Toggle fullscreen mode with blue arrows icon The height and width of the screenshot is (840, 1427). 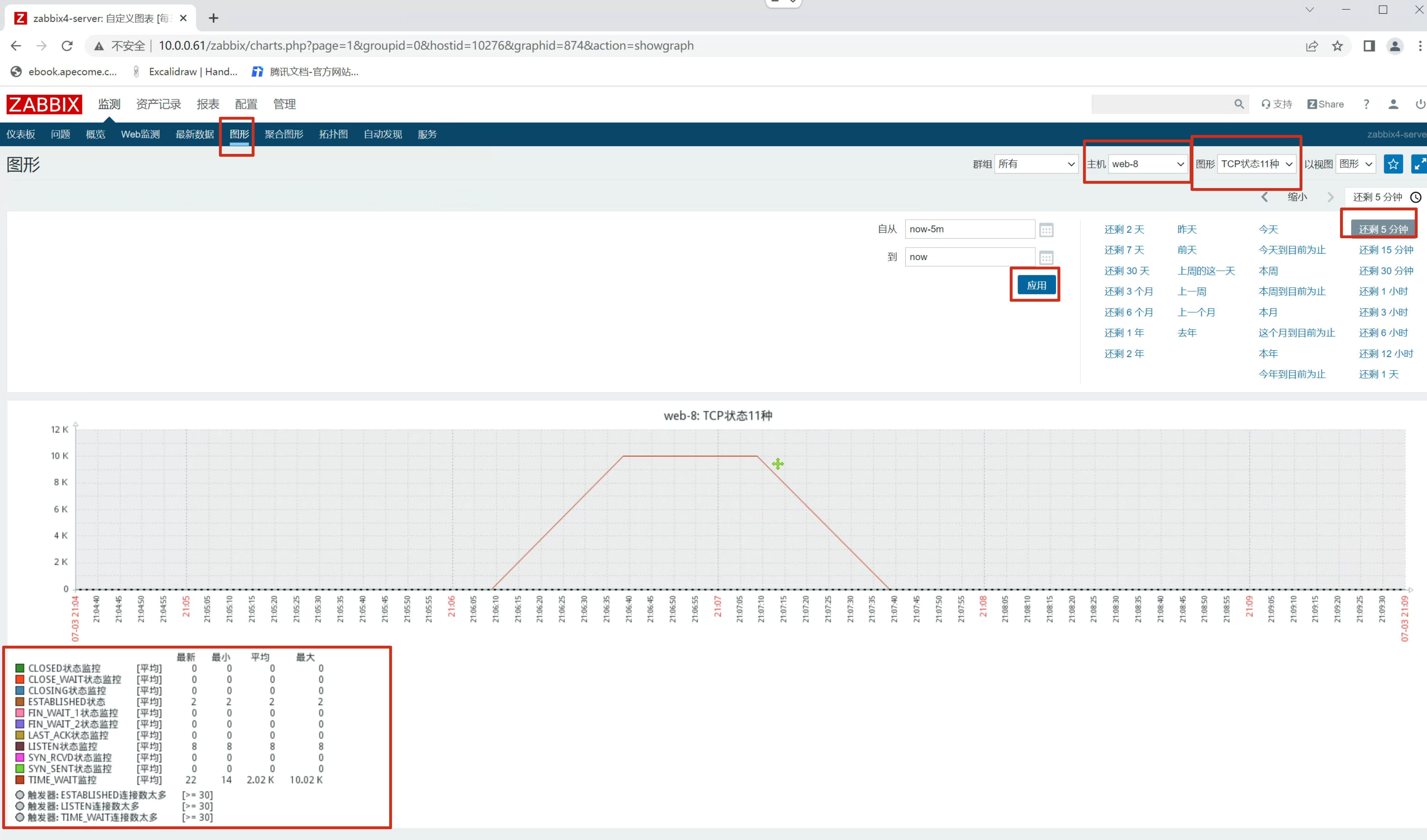point(1419,164)
